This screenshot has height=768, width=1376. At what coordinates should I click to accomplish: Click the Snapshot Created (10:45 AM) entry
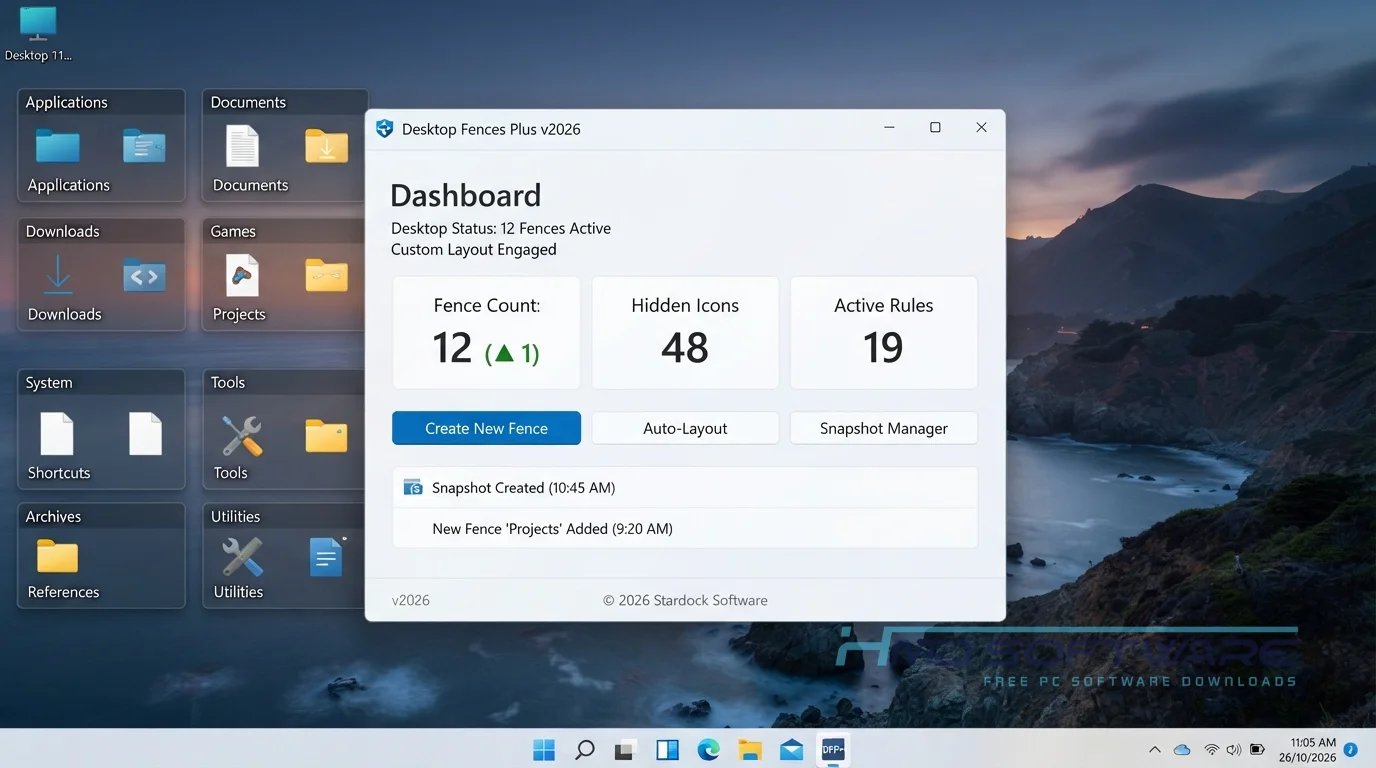(685, 488)
